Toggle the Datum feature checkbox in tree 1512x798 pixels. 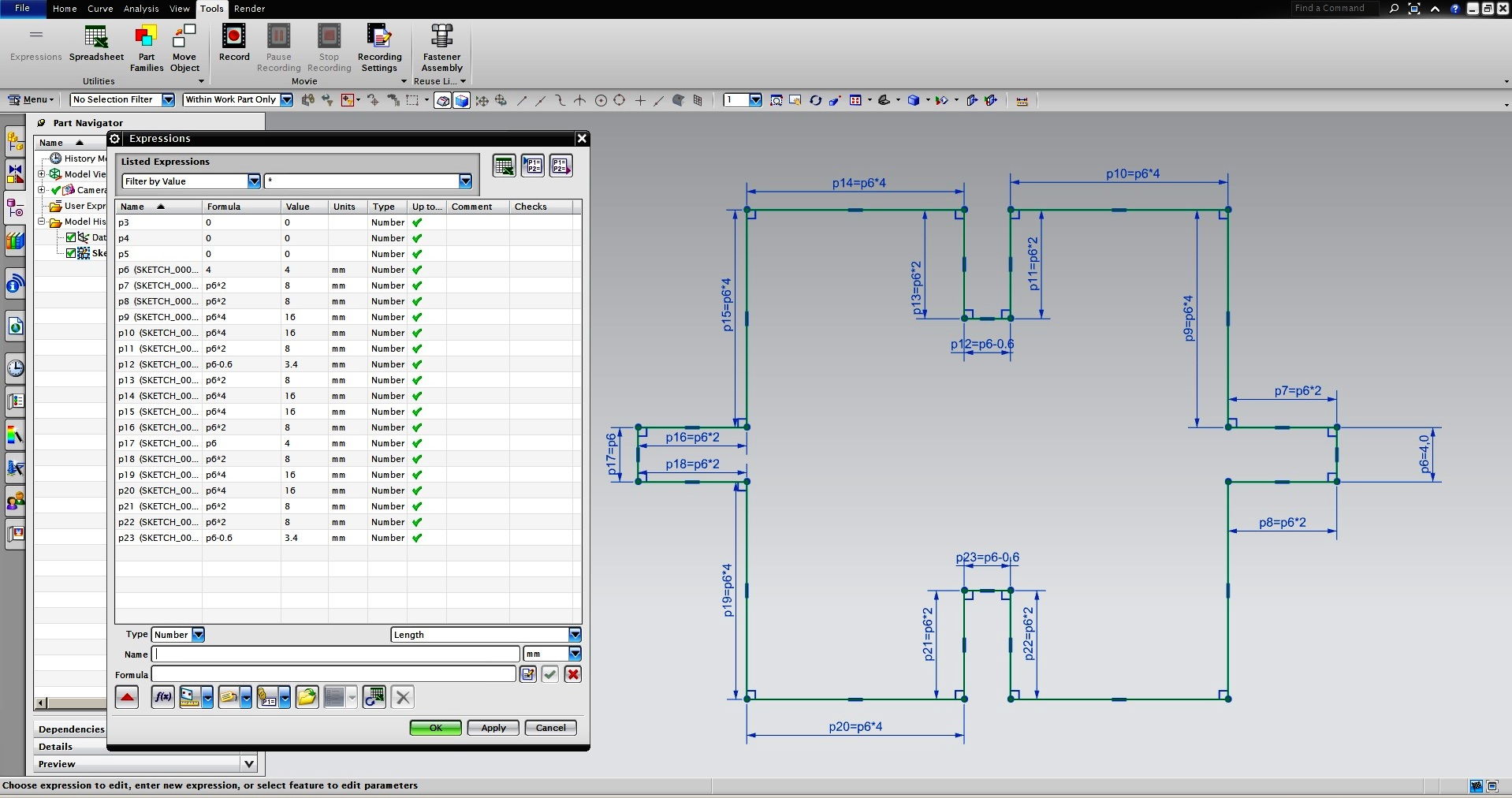[71, 237]
